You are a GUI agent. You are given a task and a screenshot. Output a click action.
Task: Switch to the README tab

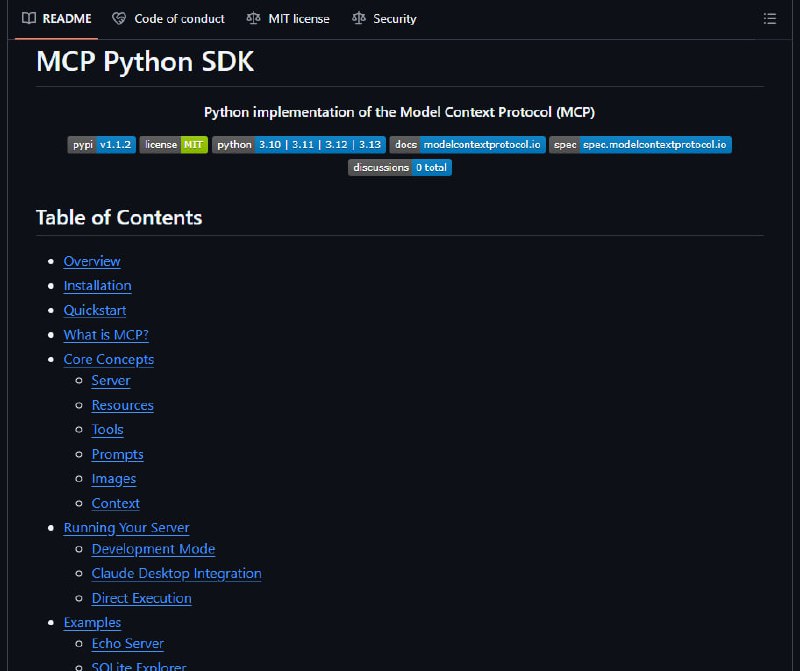tap(57, 19)
